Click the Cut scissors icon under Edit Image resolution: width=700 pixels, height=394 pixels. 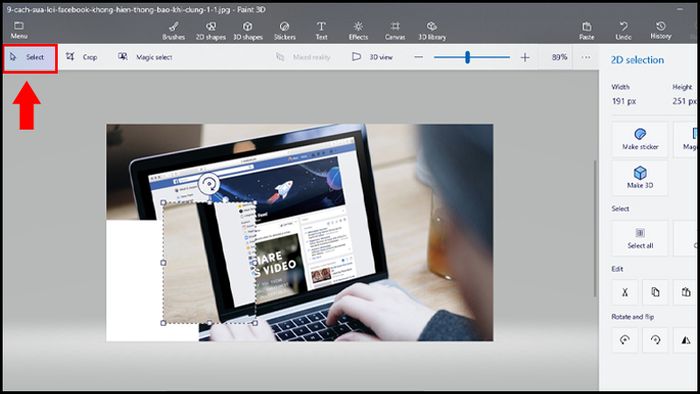pos(625,292)
